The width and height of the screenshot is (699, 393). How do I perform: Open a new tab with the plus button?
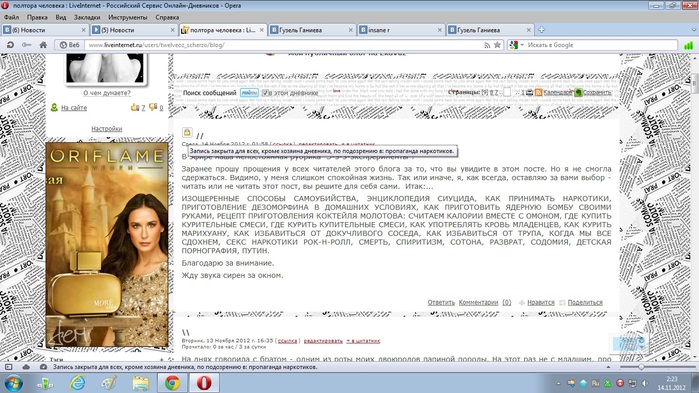pos(541,30)
